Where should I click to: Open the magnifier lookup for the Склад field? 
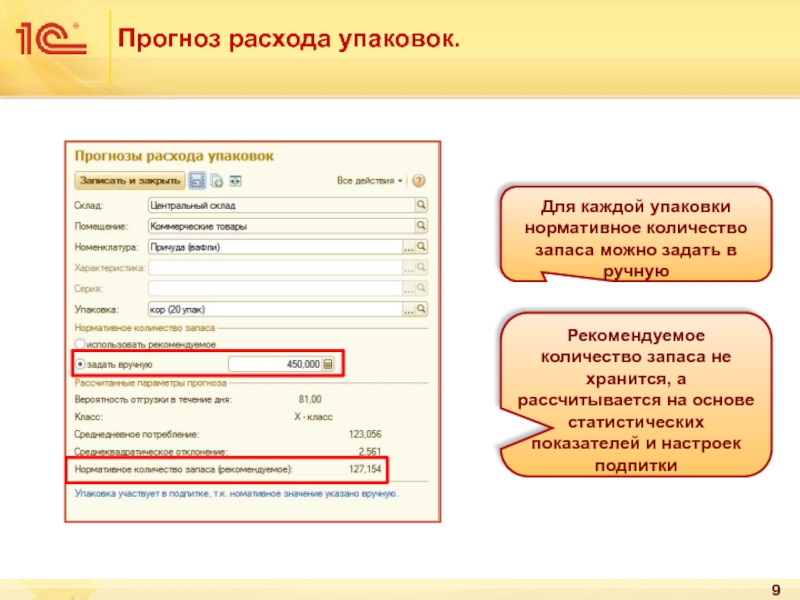pyautogui.click(x=421, y=205)
